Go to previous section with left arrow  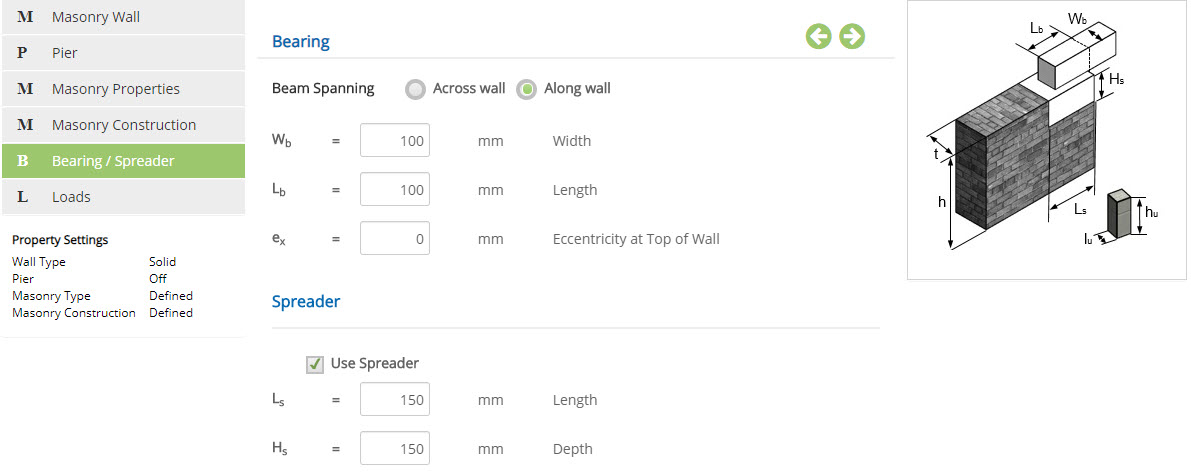819,36
